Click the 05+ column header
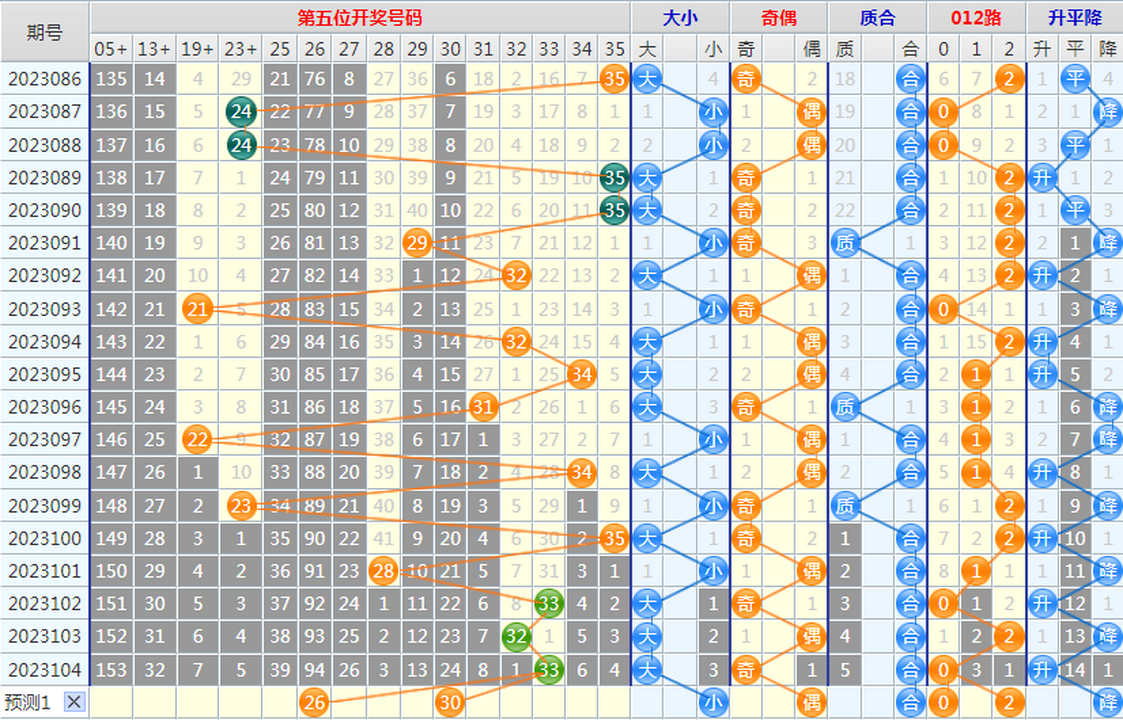1123x720 pixels. pos(111,49)
